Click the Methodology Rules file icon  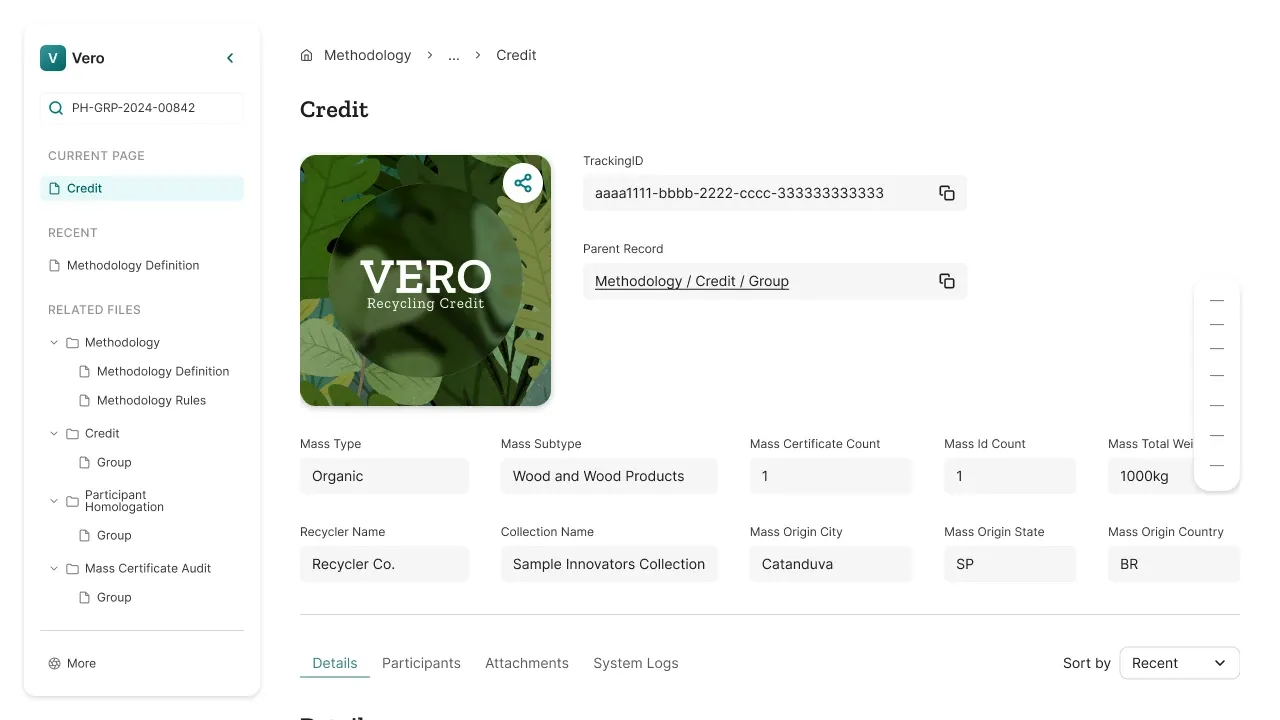(x=85, y=400)
